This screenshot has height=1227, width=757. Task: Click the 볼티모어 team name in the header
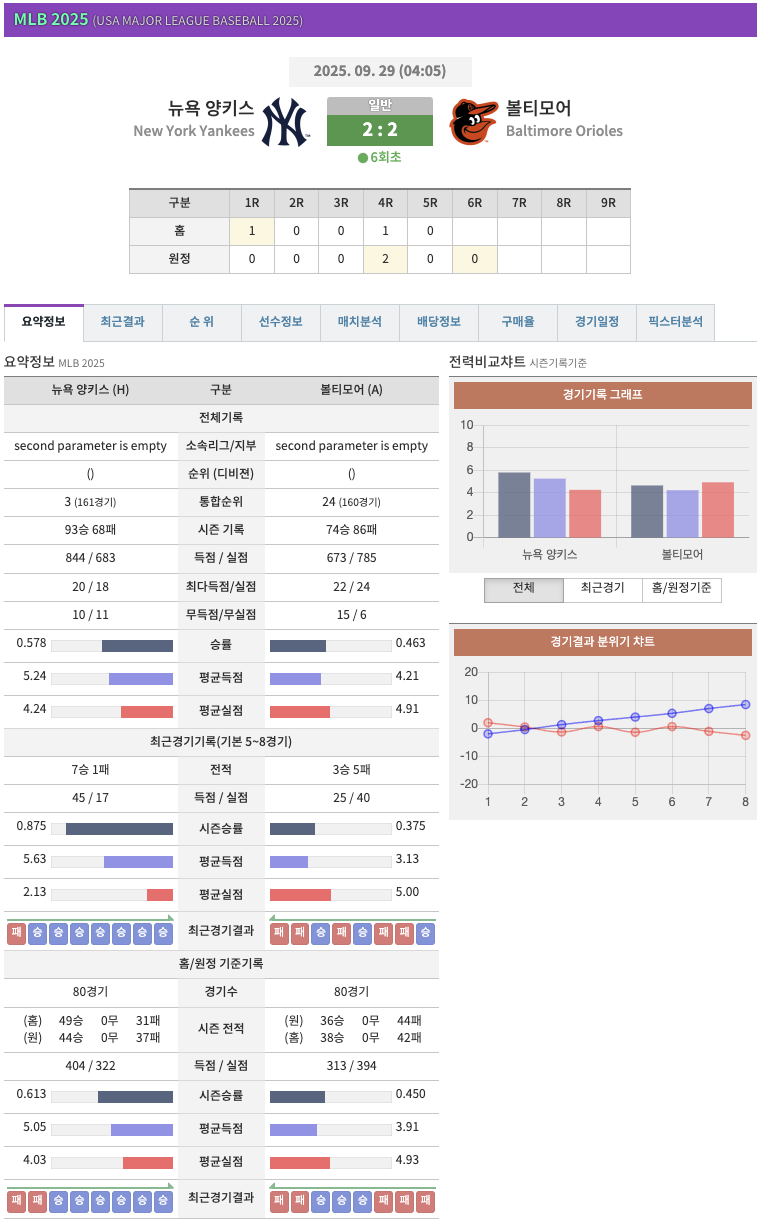[x=538, y=108]
